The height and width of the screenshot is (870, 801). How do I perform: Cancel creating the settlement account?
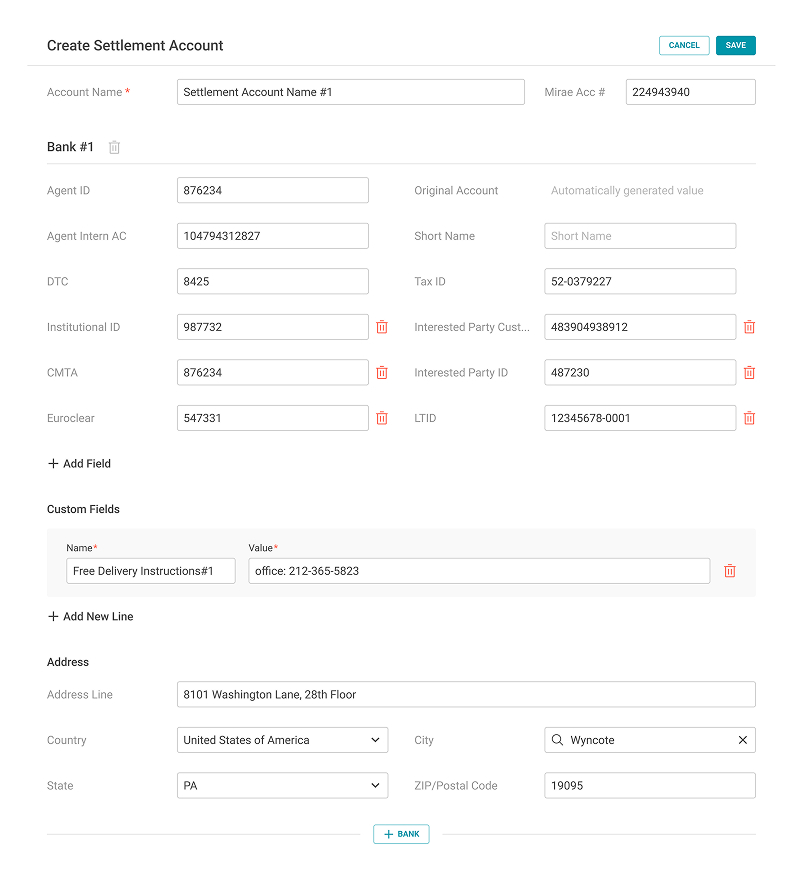point(684,45)
